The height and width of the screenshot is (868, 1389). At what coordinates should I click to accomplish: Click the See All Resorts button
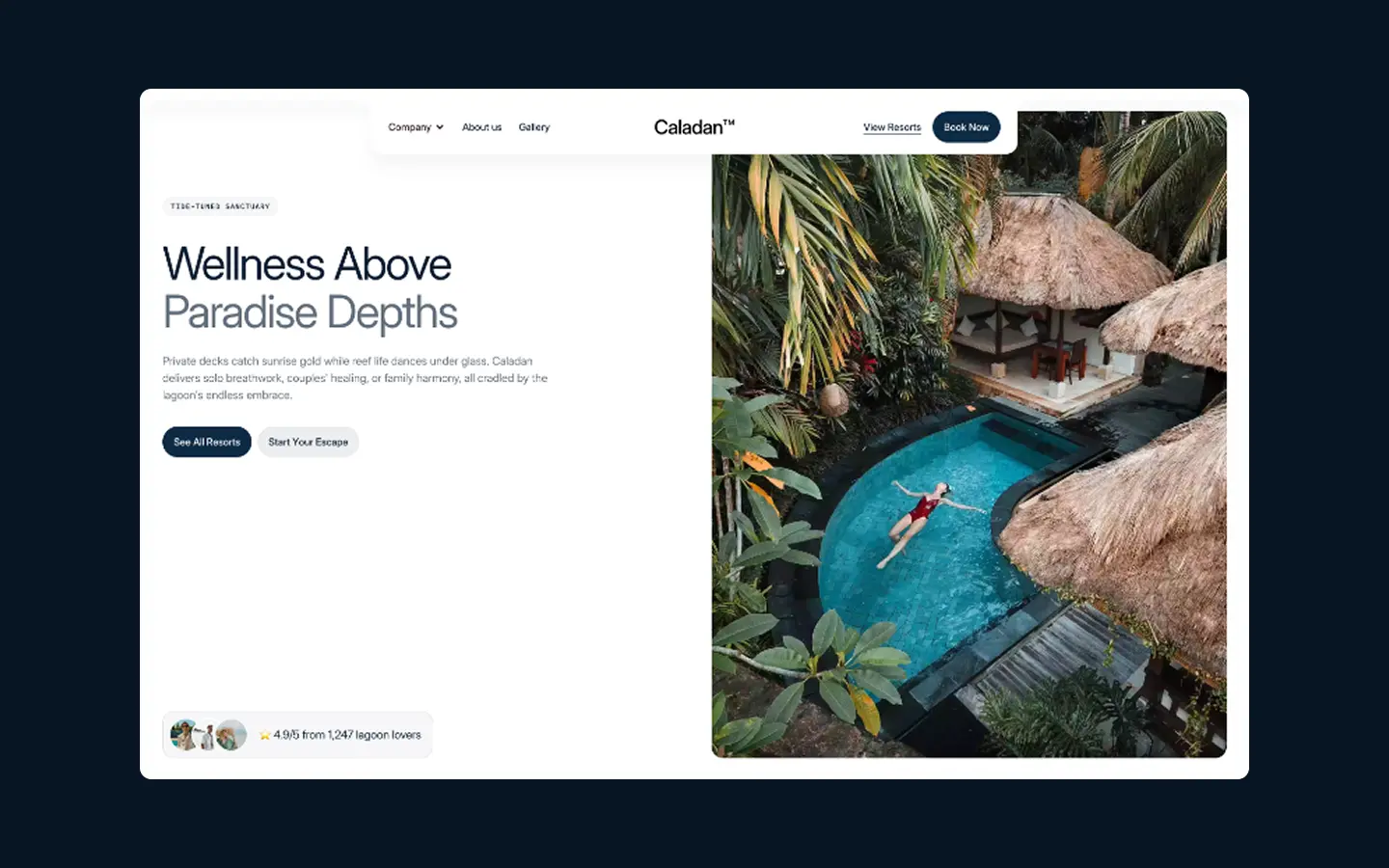click(206, 442)
